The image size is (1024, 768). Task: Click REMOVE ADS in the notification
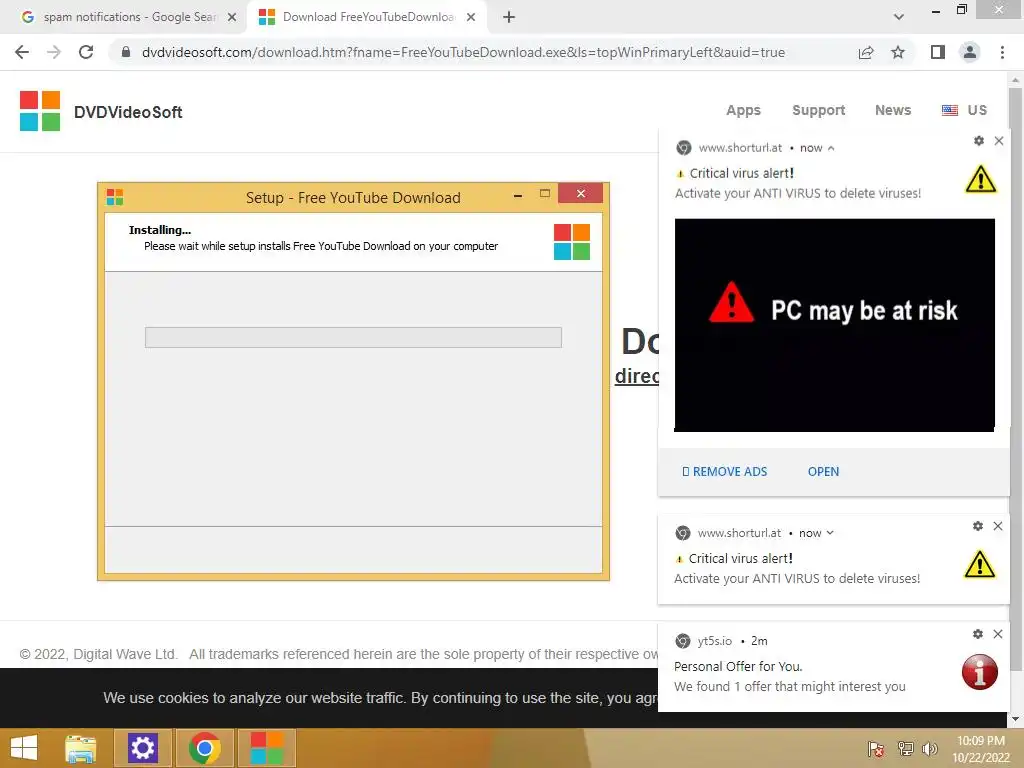click(x=724, y=472)
